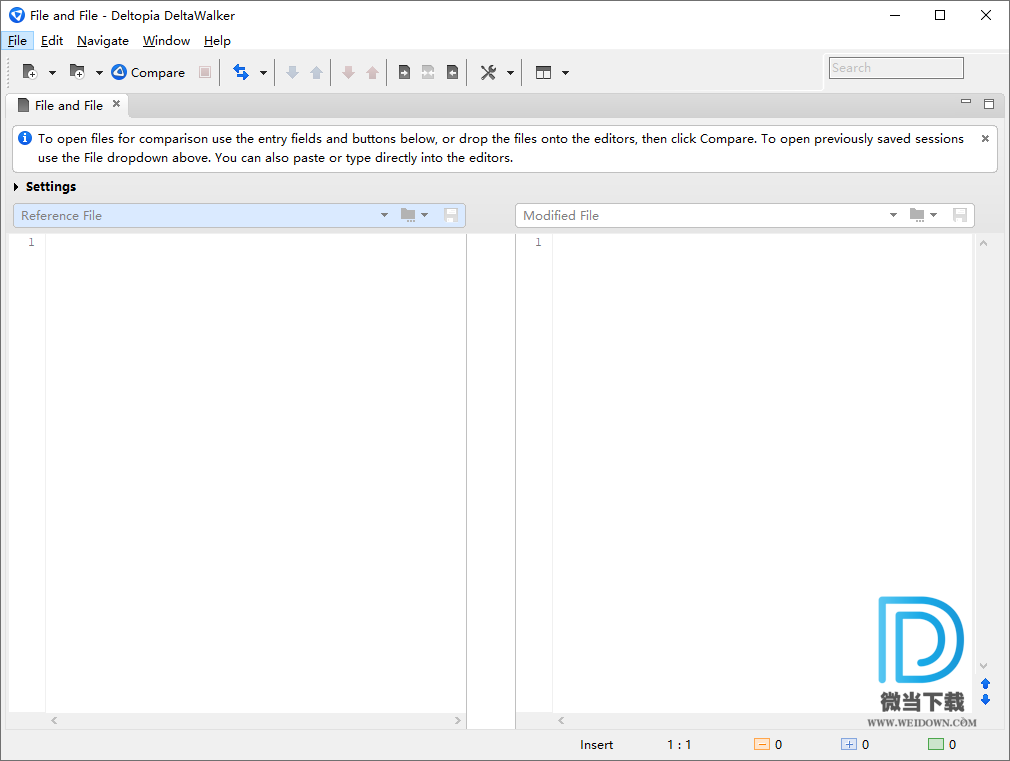Screen dimensions: 1010x761
Task: Maximize the editor tab area
Action: tap(989, 104)
